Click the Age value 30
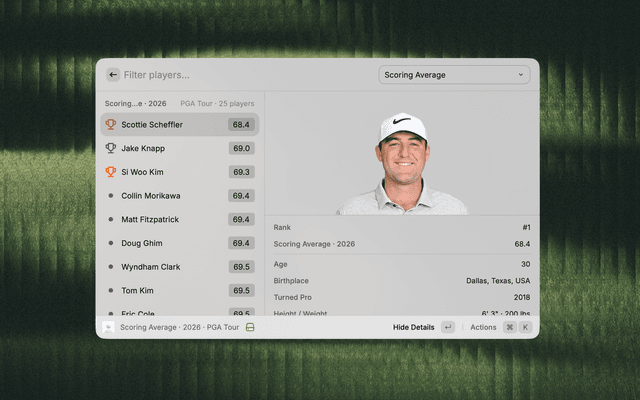The image size is (640, 400). tap(526, 264)
